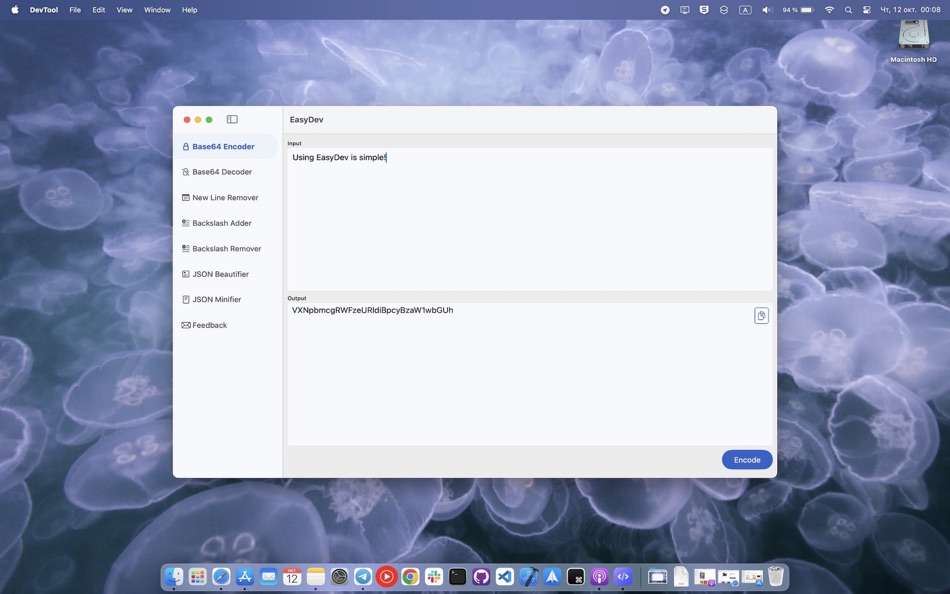Switch to Backslash Remover tool
950x594 pixels.
click(x=225, y=249)
